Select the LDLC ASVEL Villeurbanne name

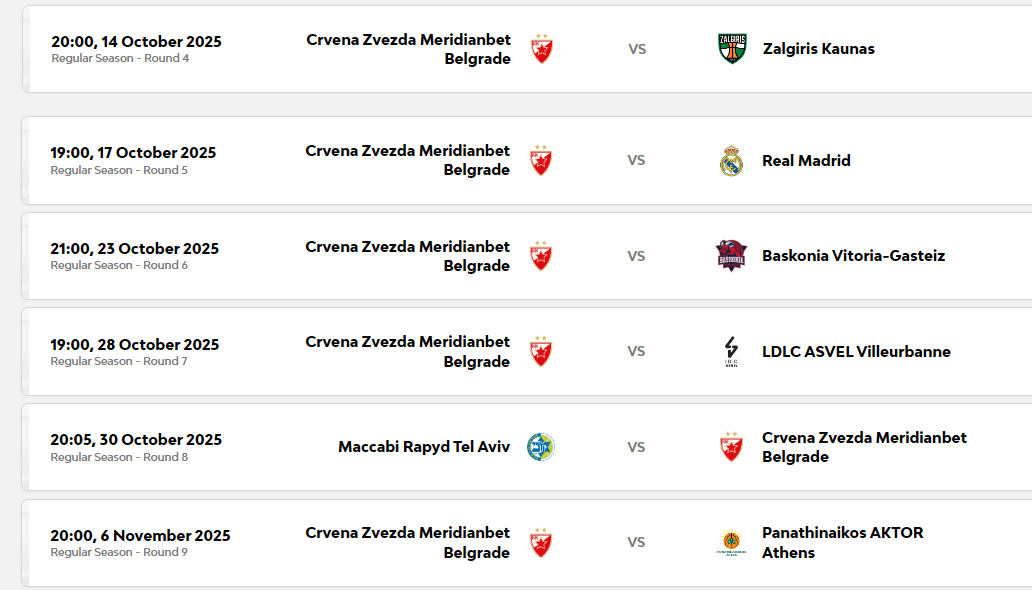click(x=856, y=352)
